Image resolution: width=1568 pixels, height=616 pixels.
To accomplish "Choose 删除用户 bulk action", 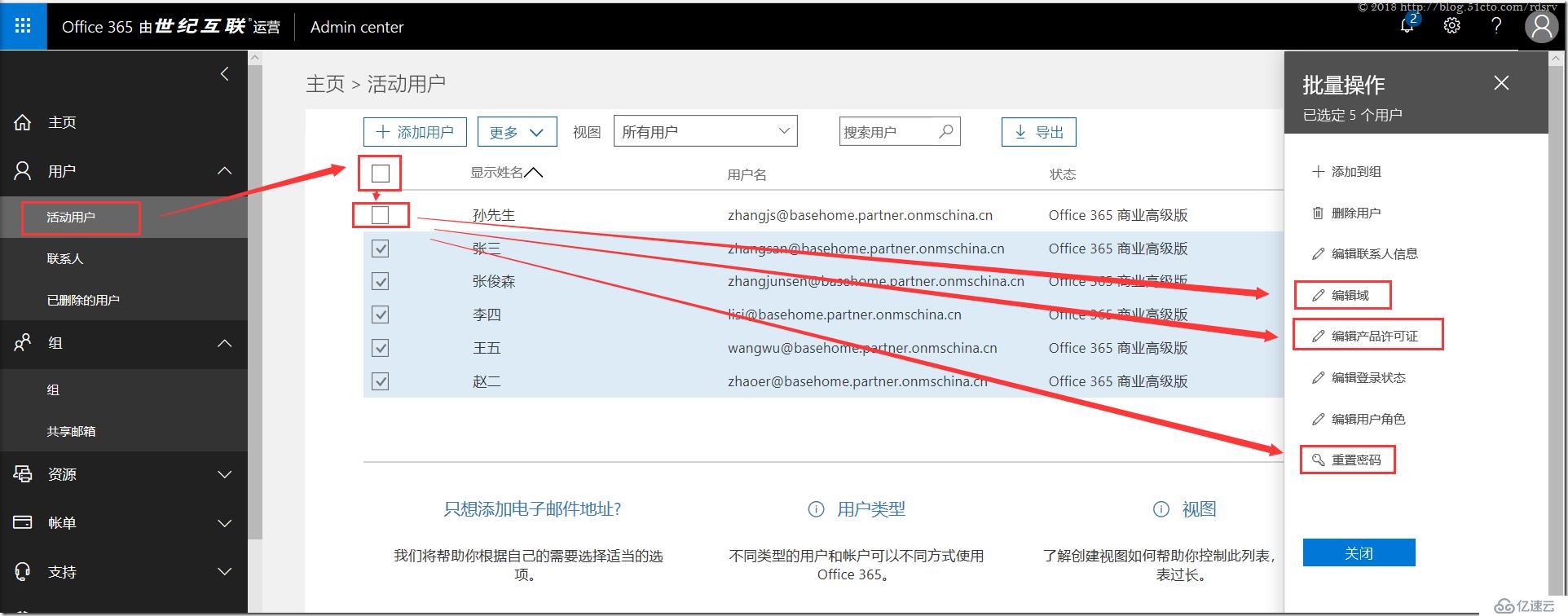I will (x=1346, y=213).
